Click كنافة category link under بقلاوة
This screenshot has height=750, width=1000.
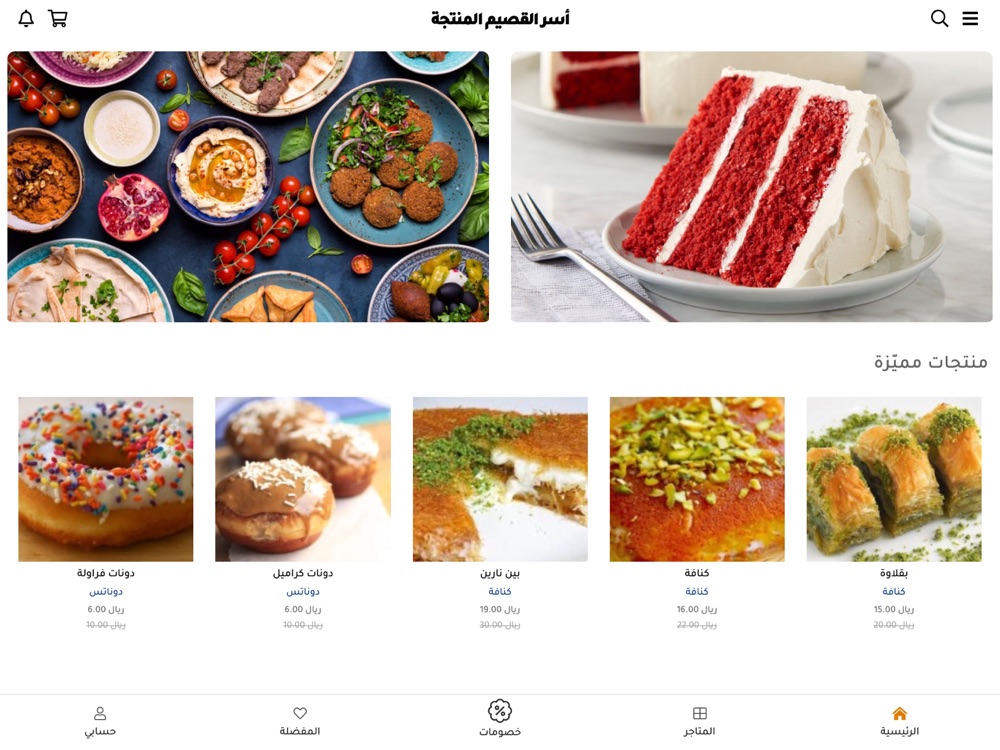coord(893,591)
